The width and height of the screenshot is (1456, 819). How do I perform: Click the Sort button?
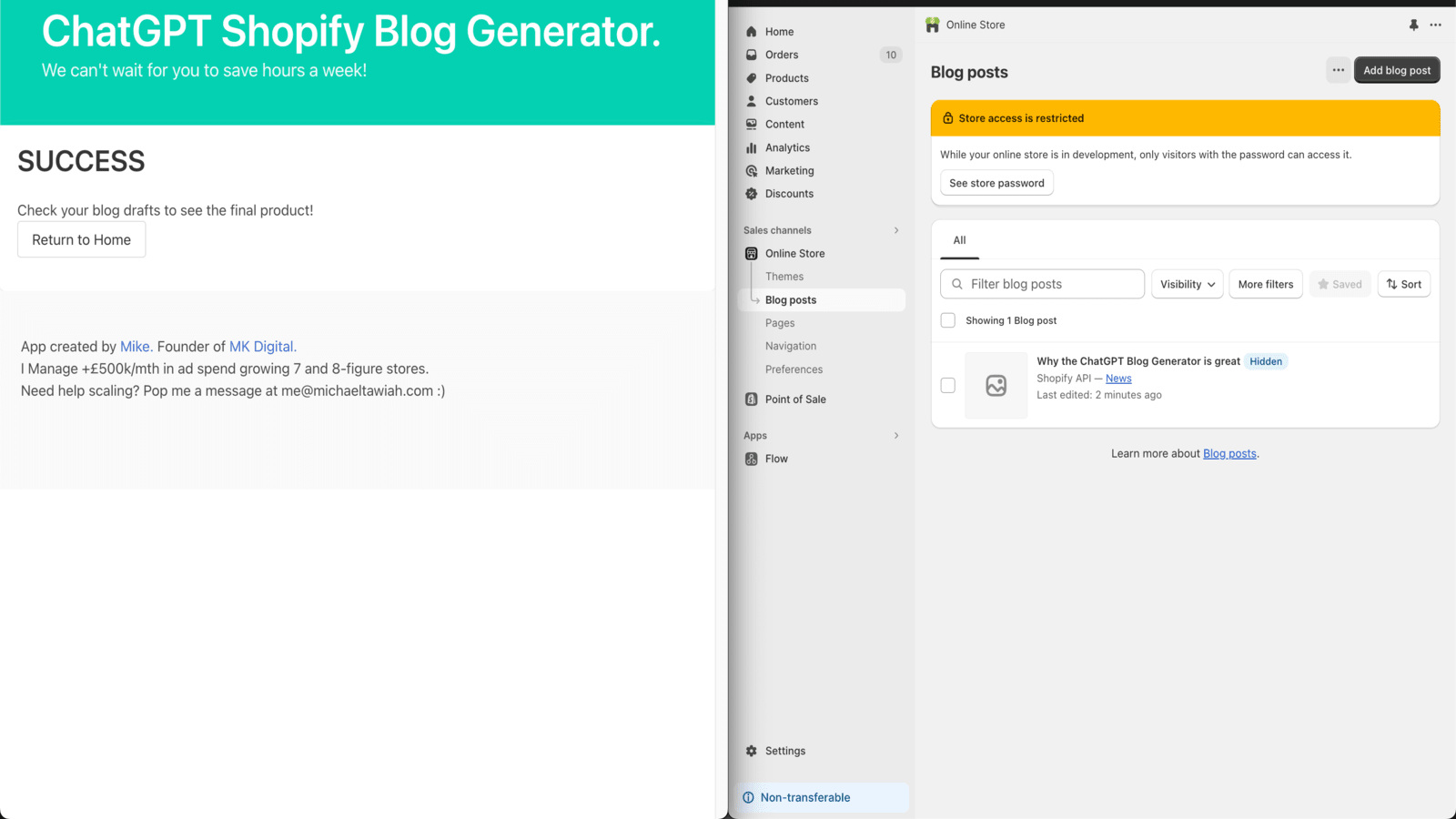pyautogui.click(x=1404, y=284)
